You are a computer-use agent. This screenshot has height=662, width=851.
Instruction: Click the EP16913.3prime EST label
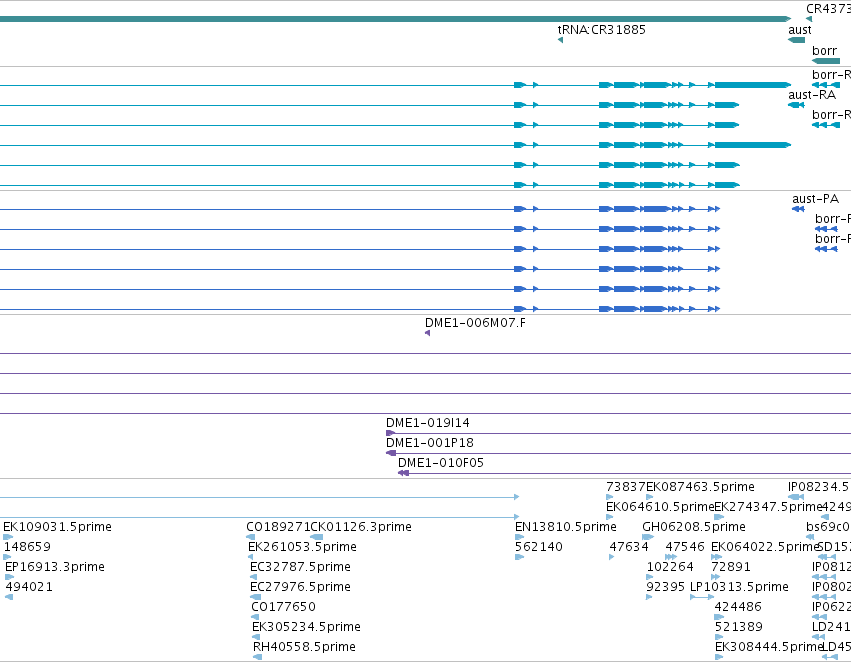click(55, 567)
